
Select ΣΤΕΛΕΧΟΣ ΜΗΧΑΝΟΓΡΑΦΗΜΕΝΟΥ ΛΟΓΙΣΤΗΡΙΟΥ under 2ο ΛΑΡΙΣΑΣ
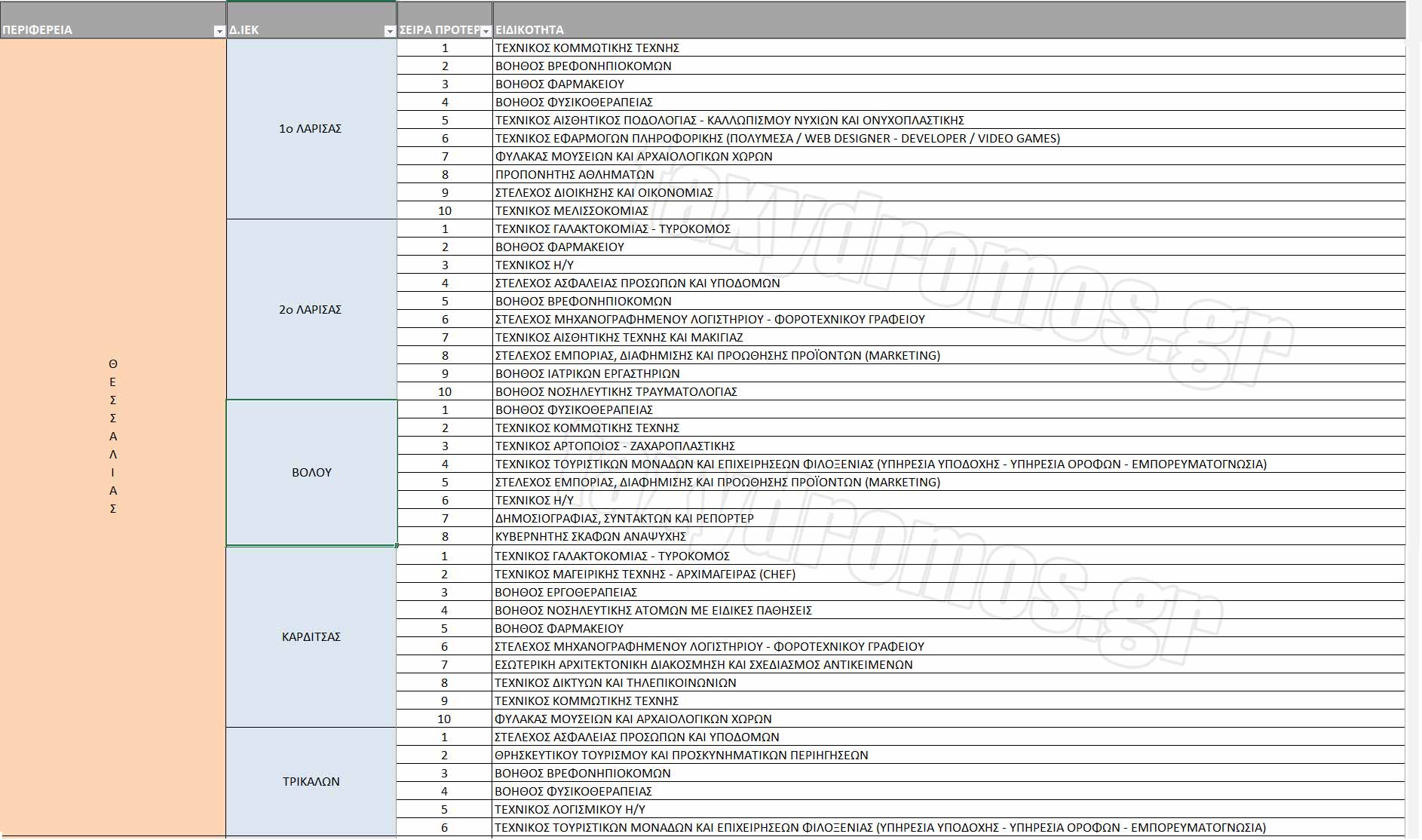coord(949,319)
